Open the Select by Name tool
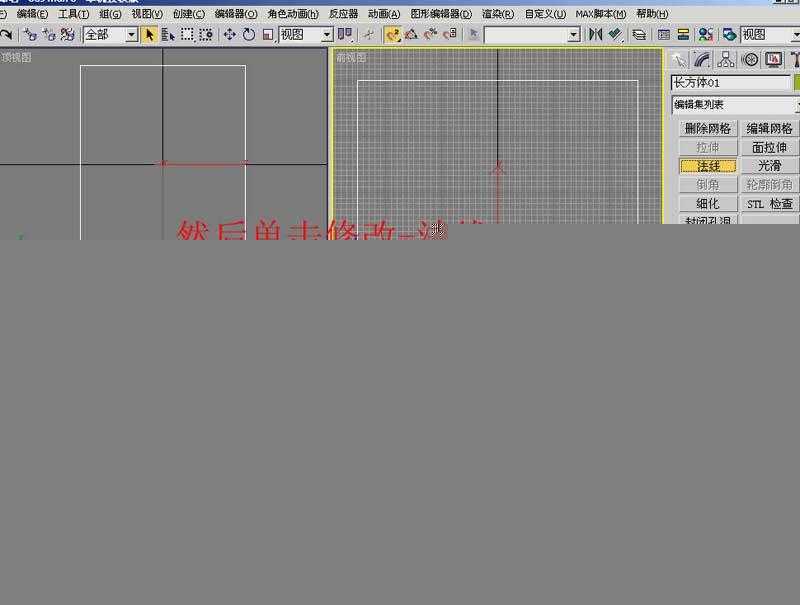The width and height of the screenshot is (800, 605). click(168, 35)
